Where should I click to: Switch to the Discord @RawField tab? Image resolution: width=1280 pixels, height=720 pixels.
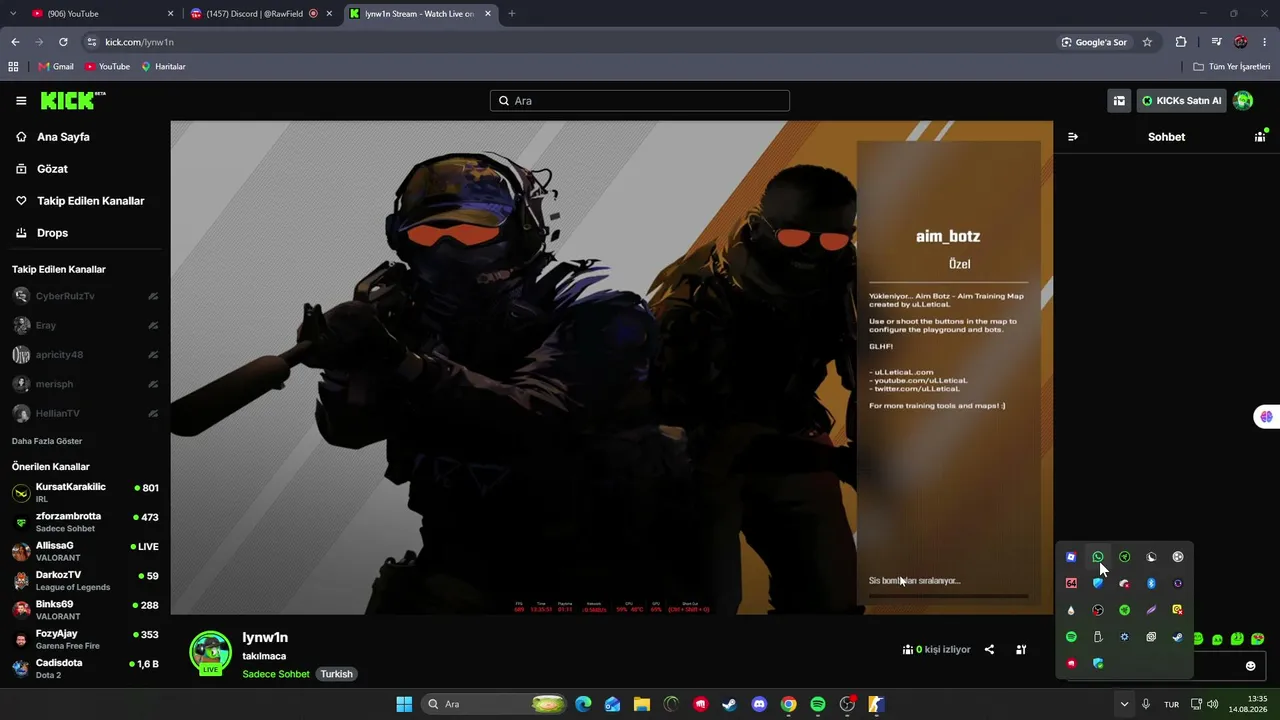coord(262,14)
